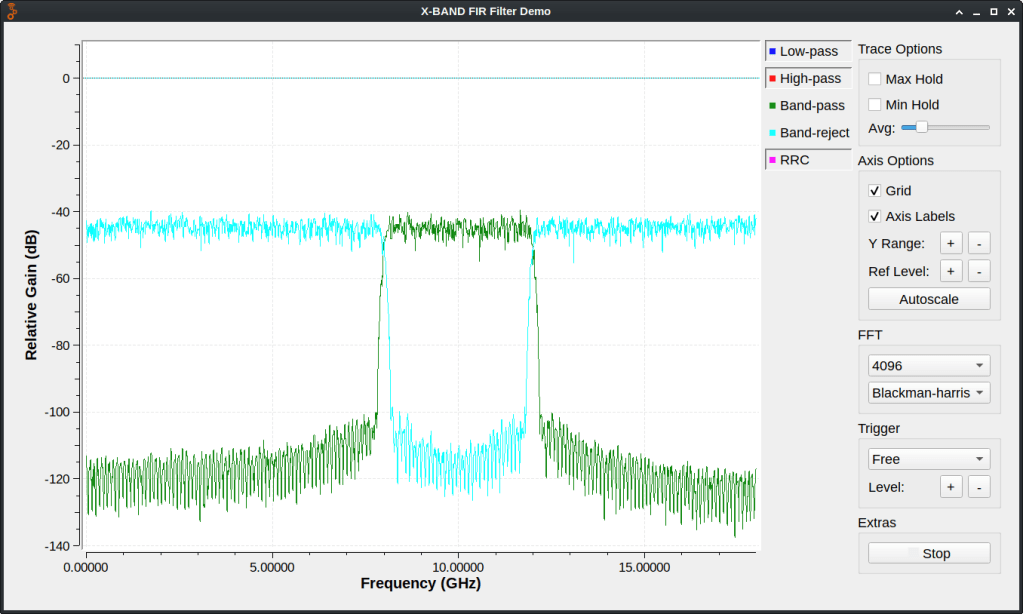This screenshot has width=1023, height=614.
Task: Increase Y Range with plus button
Action: point(951,243)
